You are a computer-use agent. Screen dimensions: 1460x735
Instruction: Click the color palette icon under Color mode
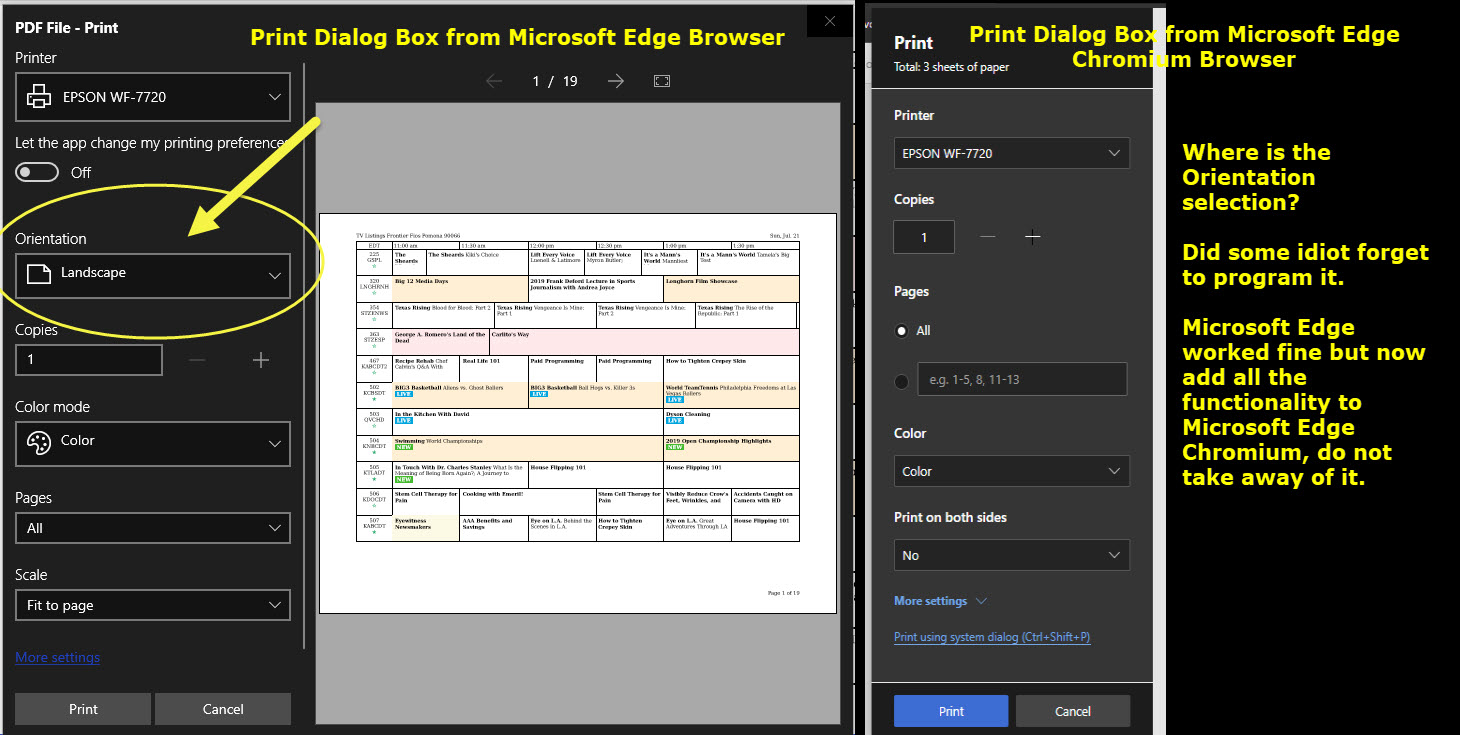point(41,443)
